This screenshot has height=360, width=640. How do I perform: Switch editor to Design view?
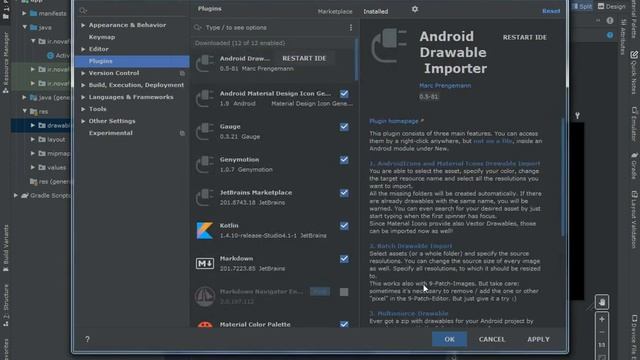611,6
